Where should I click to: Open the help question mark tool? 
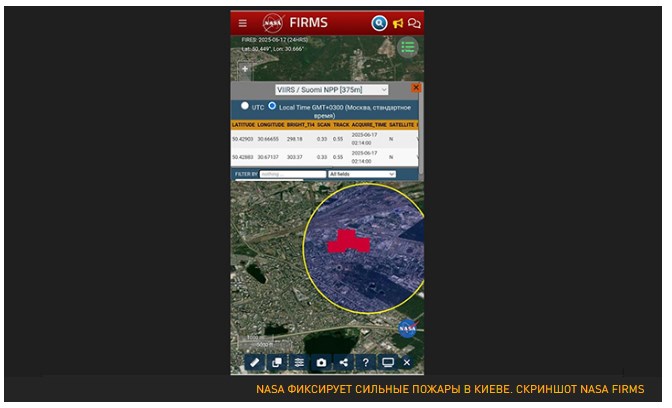(x=366, y=363)
